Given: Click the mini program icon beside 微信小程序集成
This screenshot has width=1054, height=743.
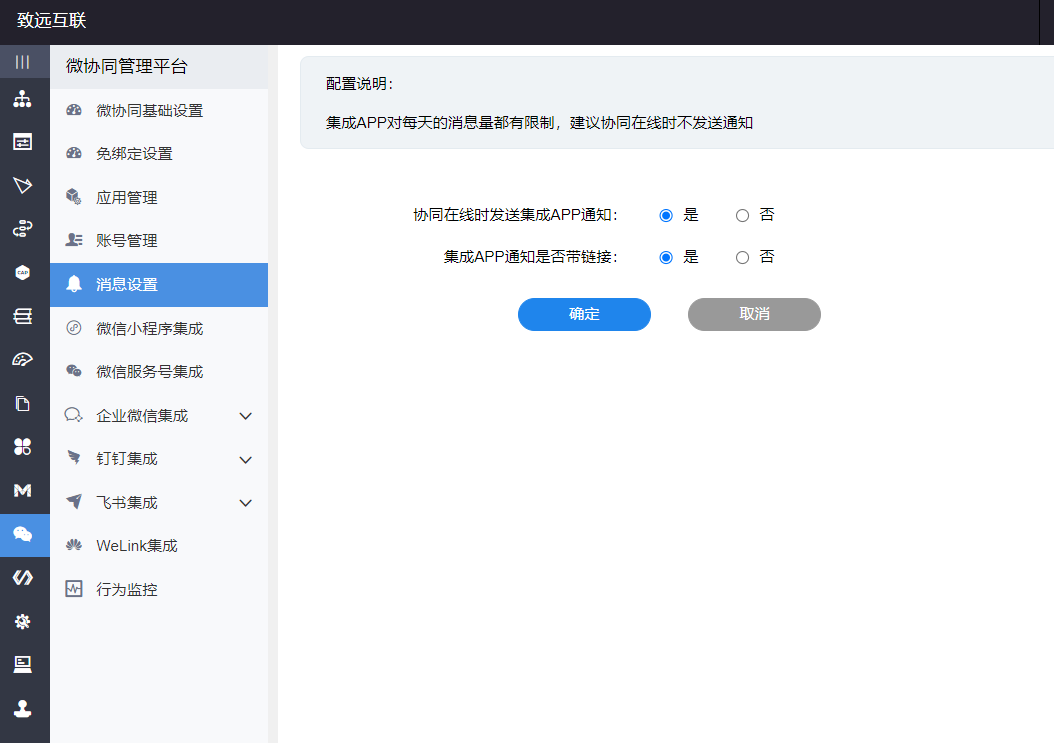Looking at the screenshot, I should 74,327.
